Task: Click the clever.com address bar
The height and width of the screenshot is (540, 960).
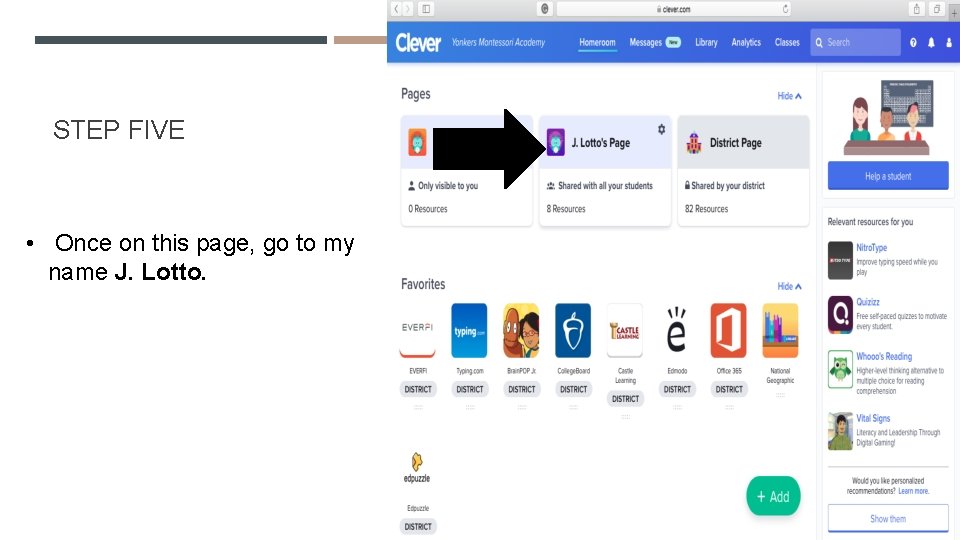Action: coord(673,9)
